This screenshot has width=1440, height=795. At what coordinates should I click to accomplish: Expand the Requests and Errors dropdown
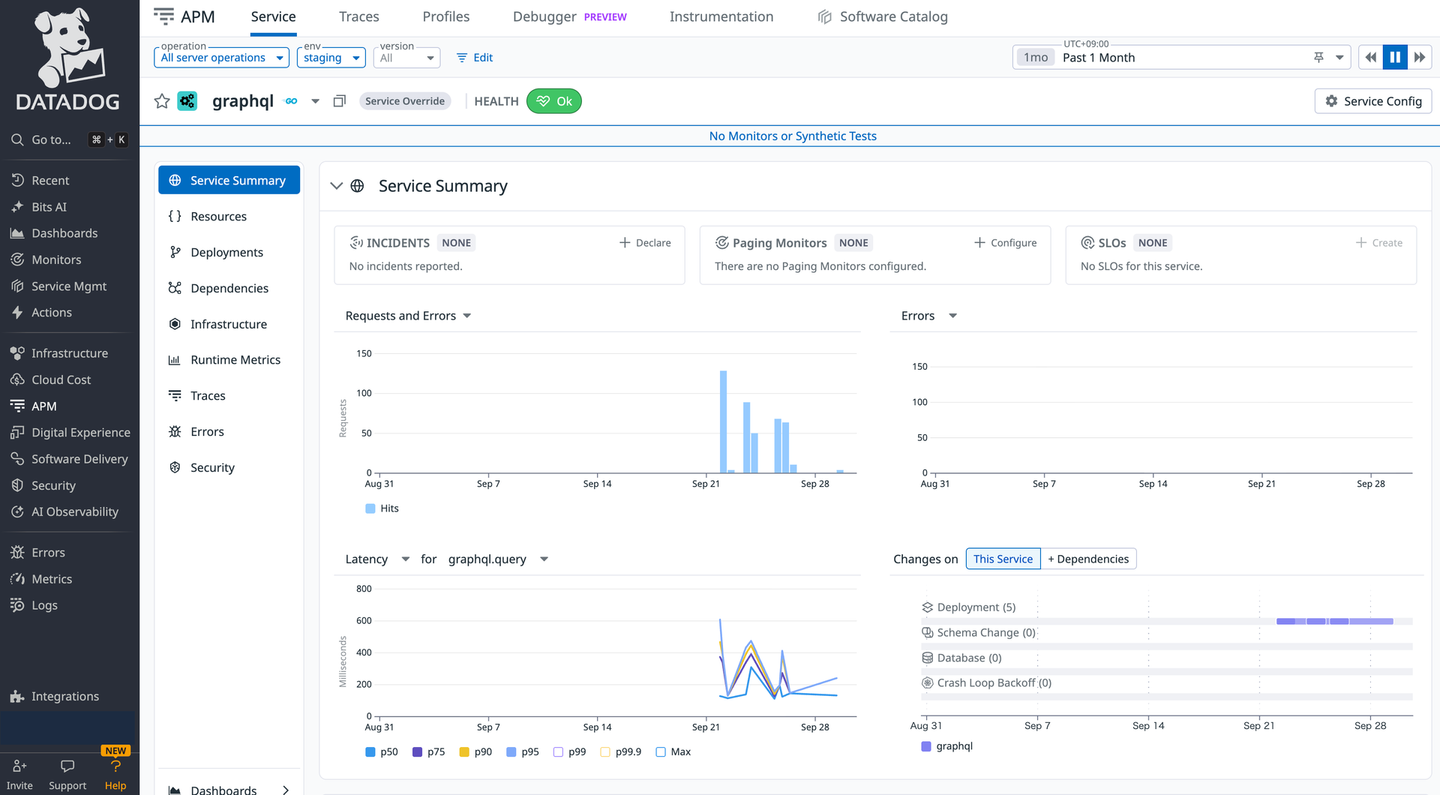click(x=466, y=316)
